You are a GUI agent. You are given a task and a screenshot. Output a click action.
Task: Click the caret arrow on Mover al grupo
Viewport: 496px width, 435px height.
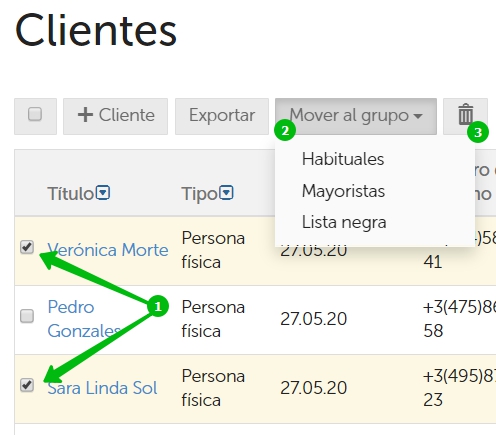[418, 116]
